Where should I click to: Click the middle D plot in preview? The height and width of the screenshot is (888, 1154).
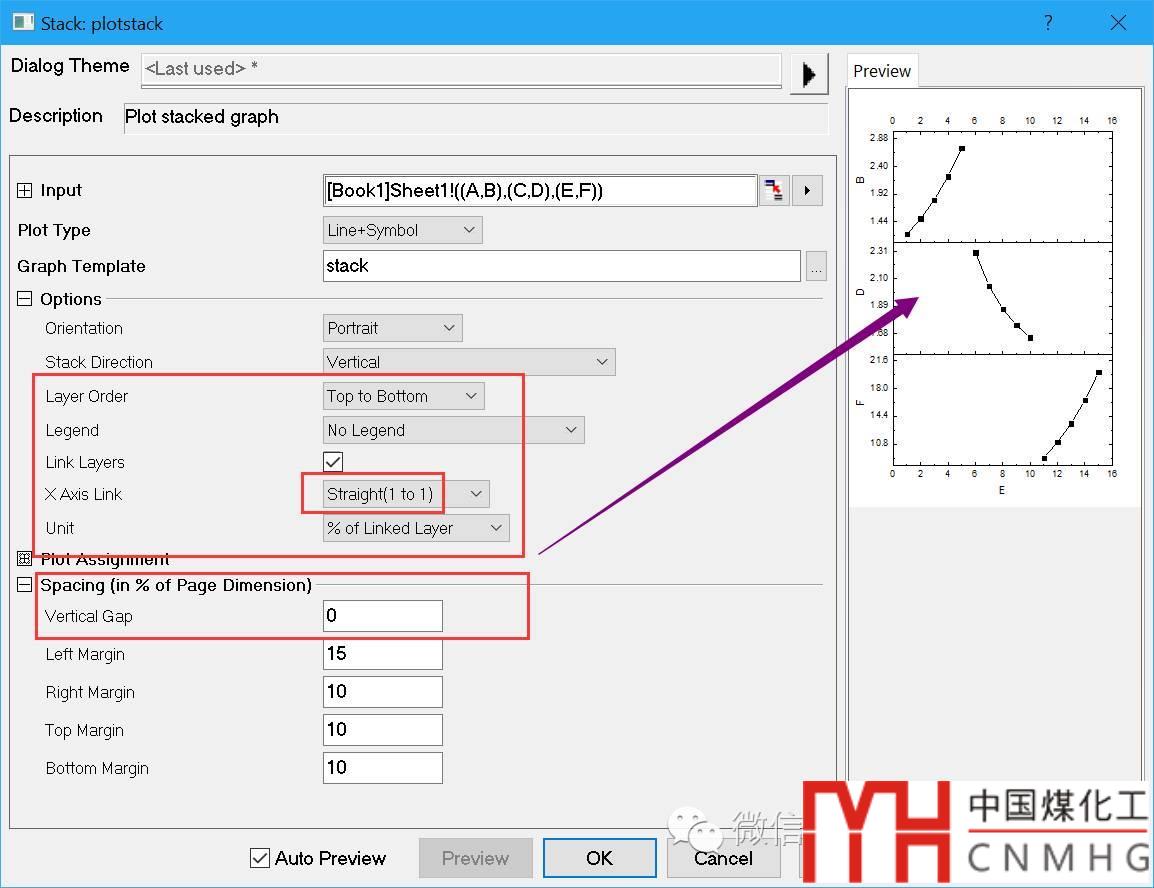(1002, 298)
